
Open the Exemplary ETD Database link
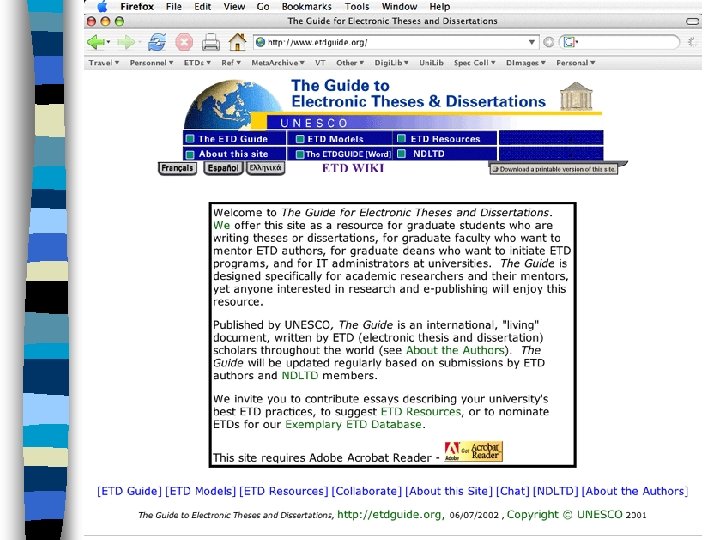click(x=353, y=424)
